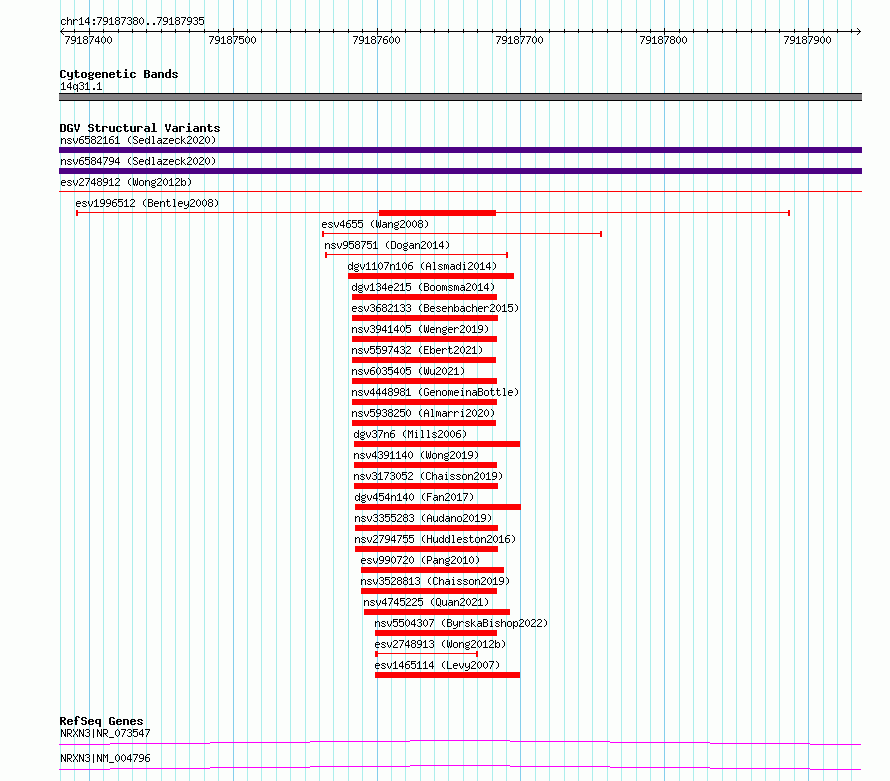
Task: Click the purple bar under nsv6584794
Action: click(460, 171)
